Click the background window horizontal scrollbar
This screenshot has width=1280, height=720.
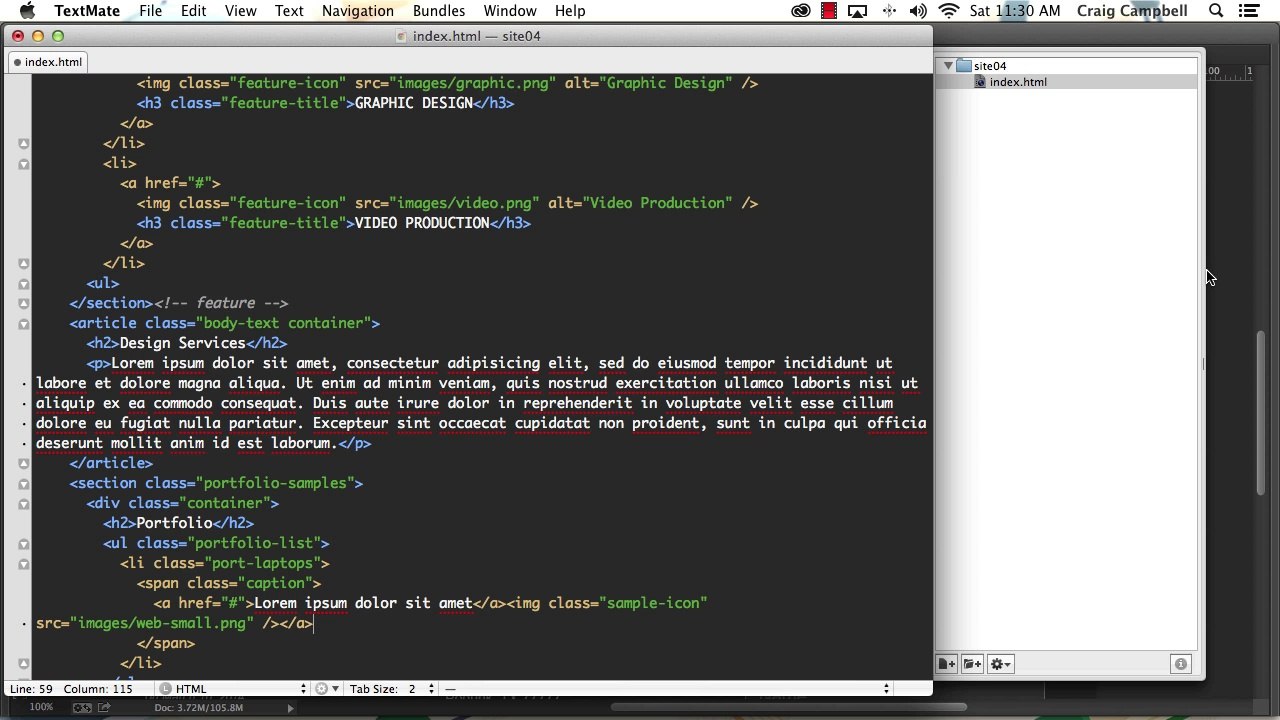790,708
